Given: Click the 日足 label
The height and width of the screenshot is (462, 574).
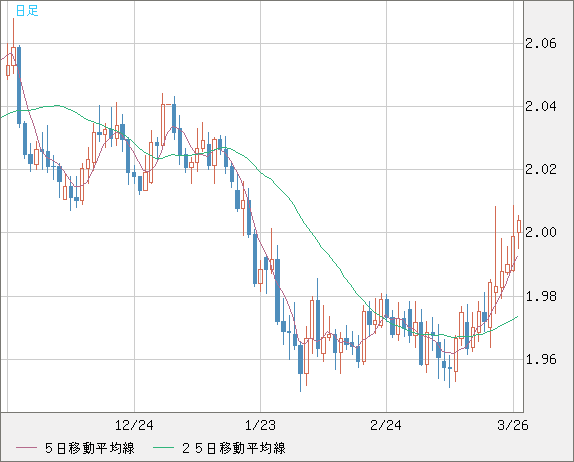Looking at the screenshot, I should coord(27,11).
